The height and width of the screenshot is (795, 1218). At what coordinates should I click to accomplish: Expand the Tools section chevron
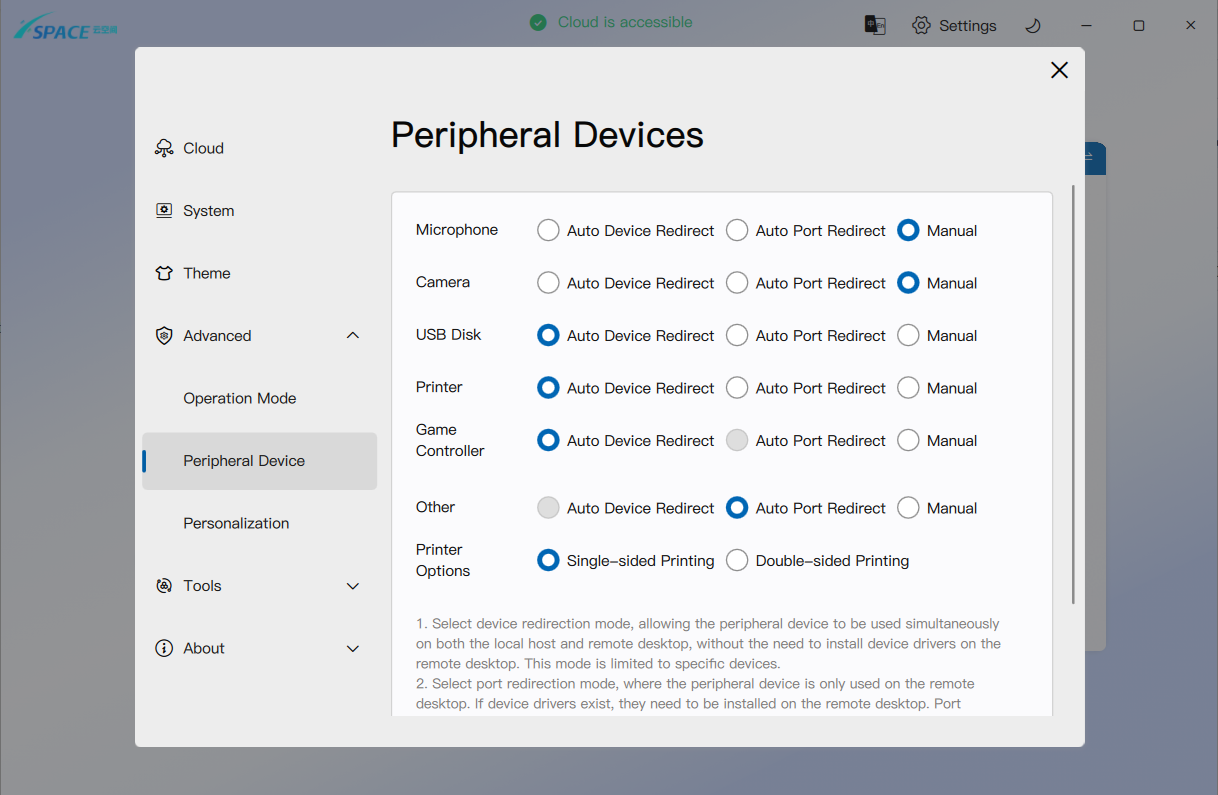(x=353, y=586)
